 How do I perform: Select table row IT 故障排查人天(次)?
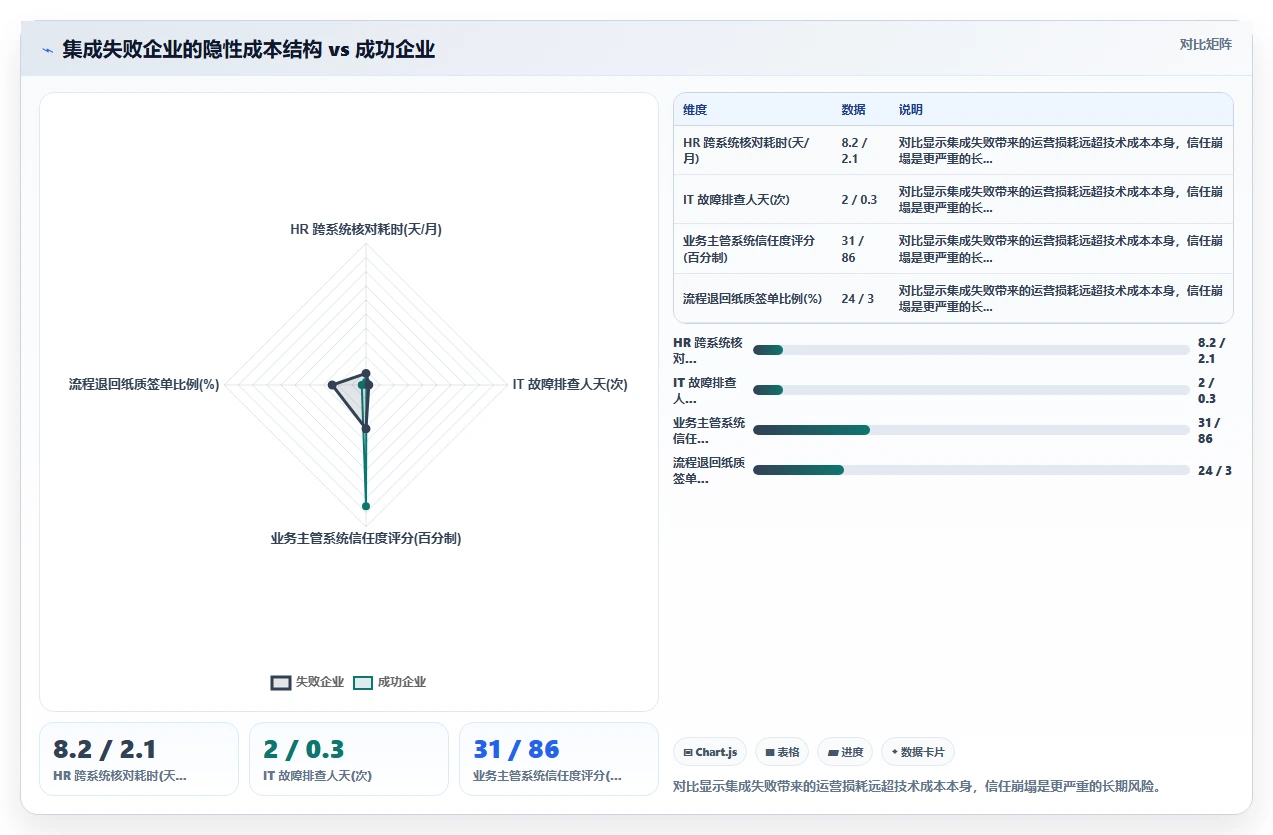click(953, 199)
